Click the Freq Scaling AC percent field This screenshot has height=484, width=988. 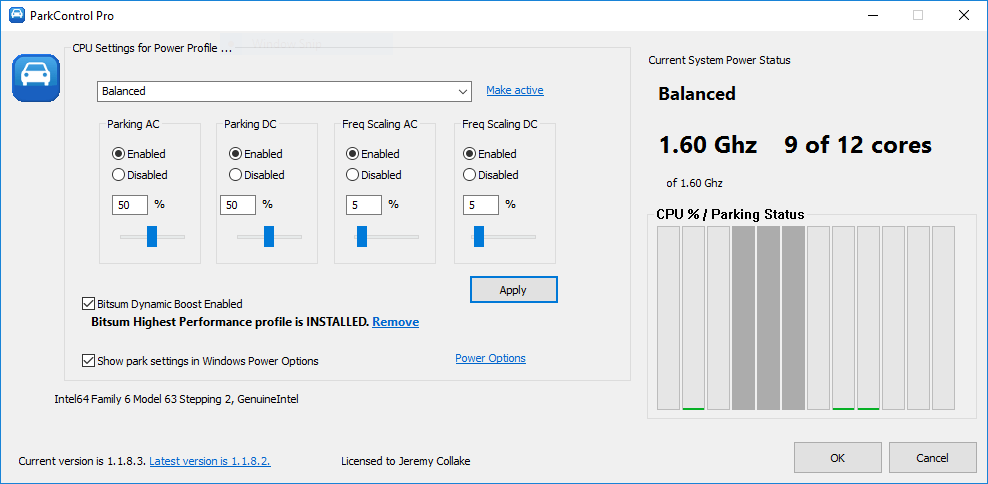[364, 205]
